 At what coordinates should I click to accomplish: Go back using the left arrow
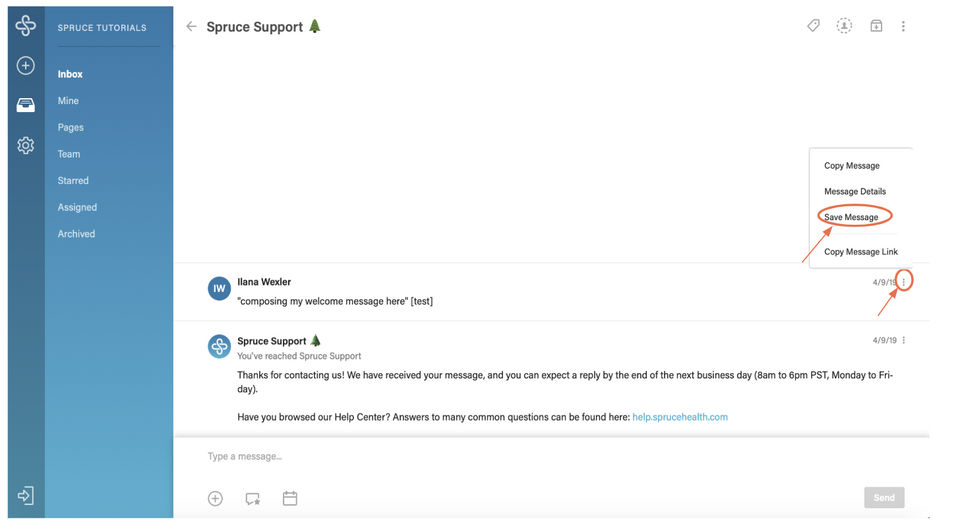[x=191, y=27]
